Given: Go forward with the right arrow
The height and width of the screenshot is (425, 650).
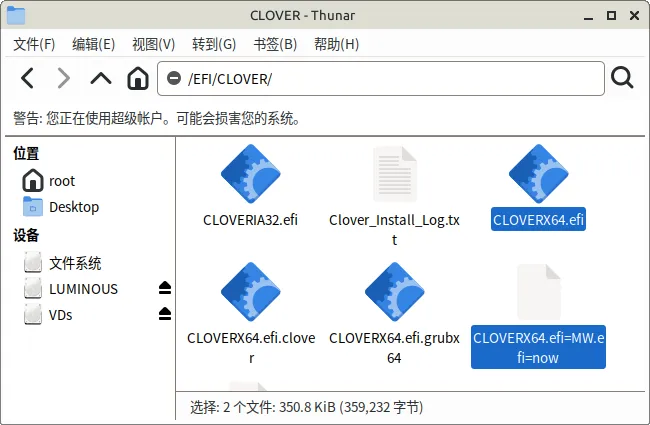Looking at the screenshot, I should click(63, 78).
